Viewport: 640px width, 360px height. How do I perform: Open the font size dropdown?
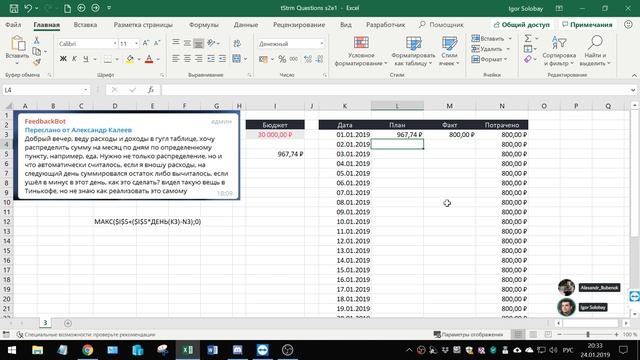coord(136,44)
